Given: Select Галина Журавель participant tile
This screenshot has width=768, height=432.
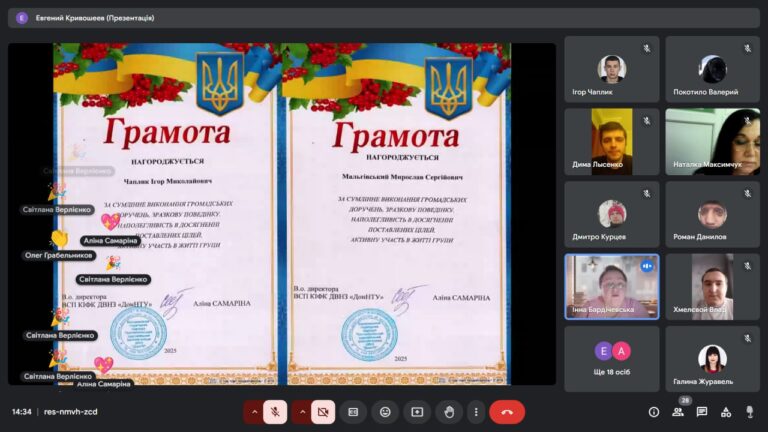Looking at the screenshot, I should [x=712, y=359].
